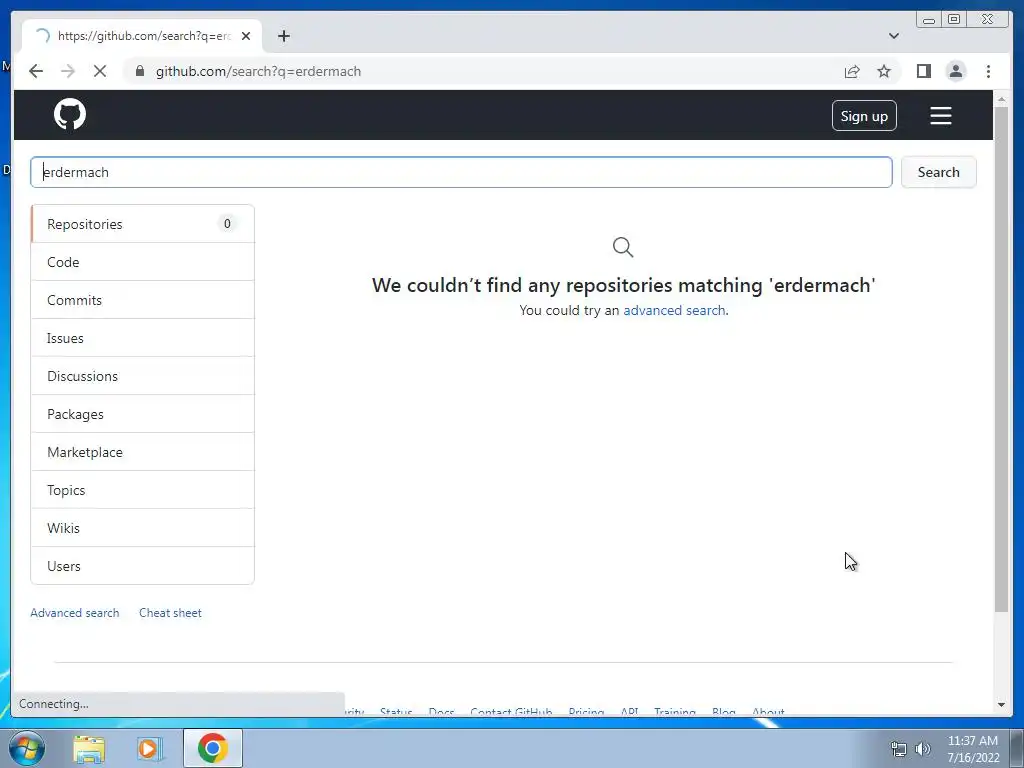Select the Marketplace filter

coord(142,452)
